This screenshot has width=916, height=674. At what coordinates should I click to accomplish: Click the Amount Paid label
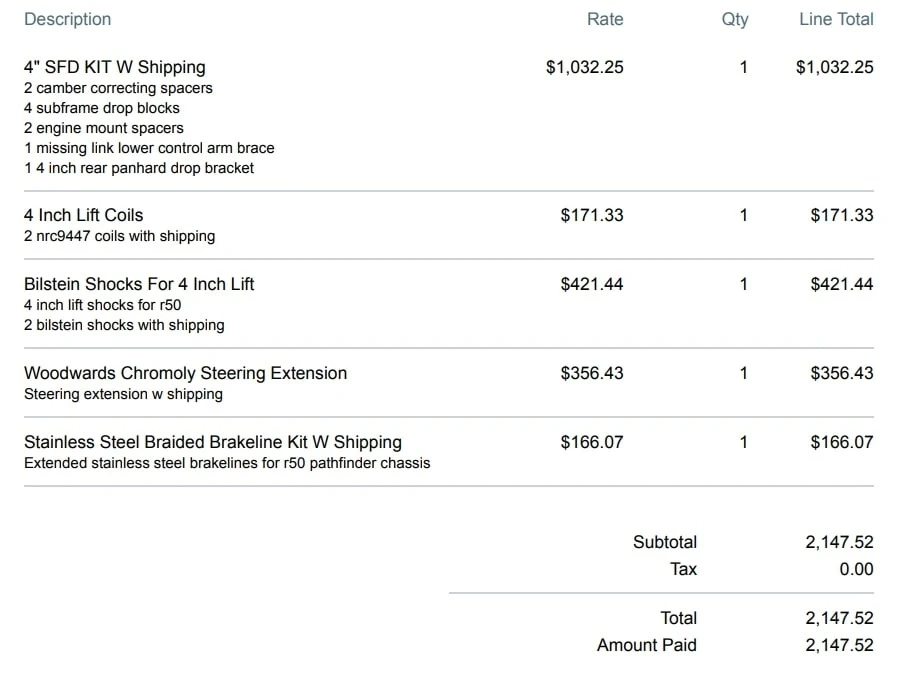tap(646, 645)
